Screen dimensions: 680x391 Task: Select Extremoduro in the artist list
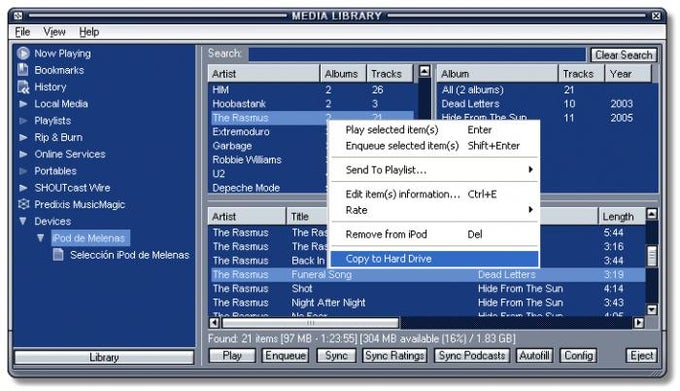pyautogui.click(x=268, y=132)
